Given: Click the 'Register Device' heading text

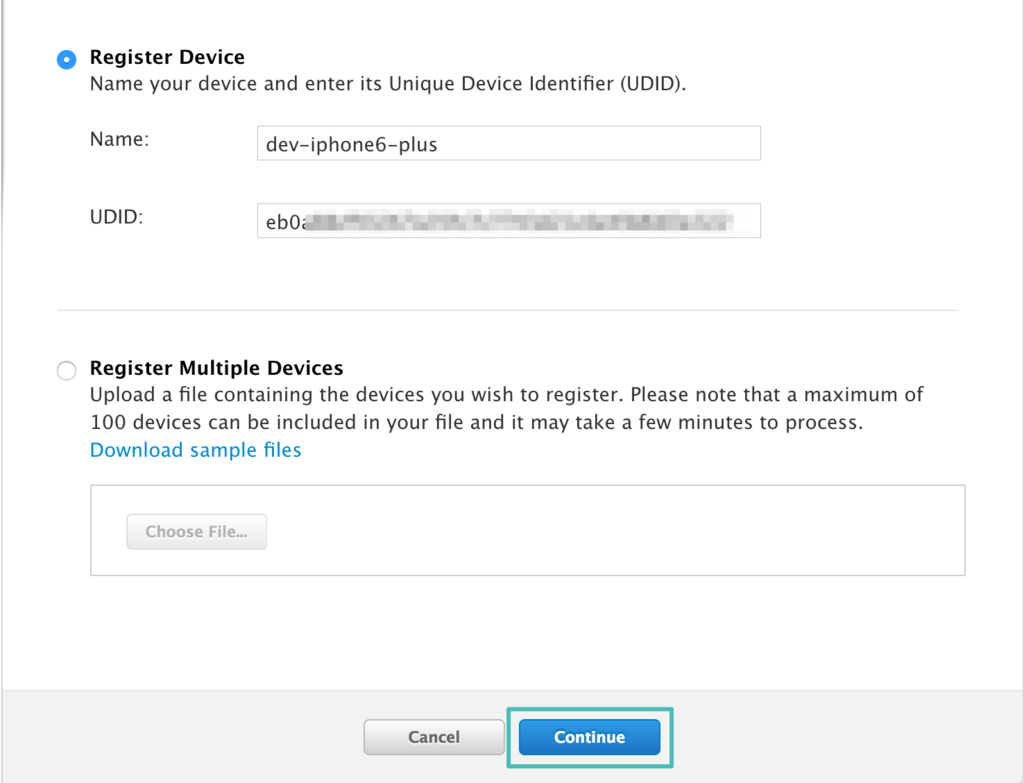Looking at the screenshot, I should [167, 57].
